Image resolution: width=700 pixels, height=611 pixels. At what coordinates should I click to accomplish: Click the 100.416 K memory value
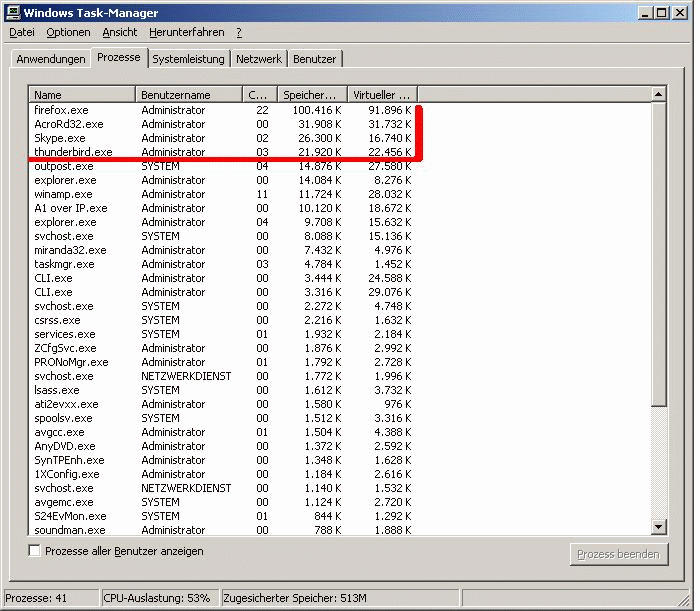click(x=317, y=110)
